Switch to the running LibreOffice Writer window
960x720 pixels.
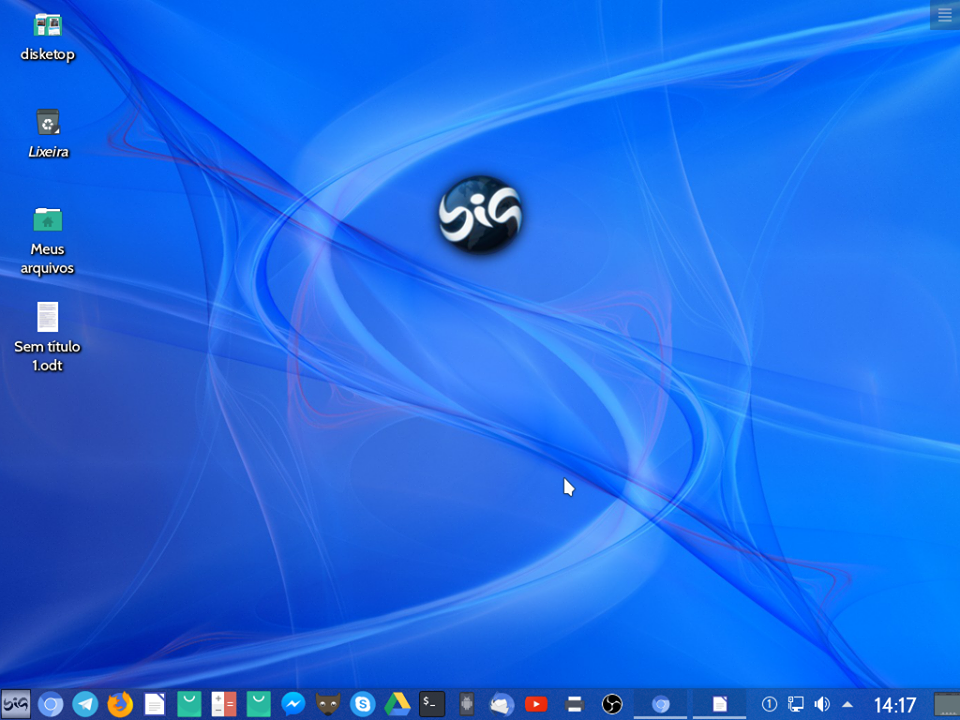click(720, 703)
